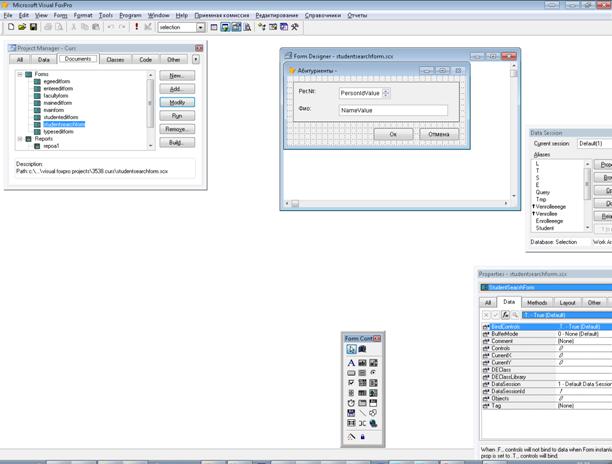612x464 pixels.
Task: Select the Edit Box control tool
Action: coord(374,363)
